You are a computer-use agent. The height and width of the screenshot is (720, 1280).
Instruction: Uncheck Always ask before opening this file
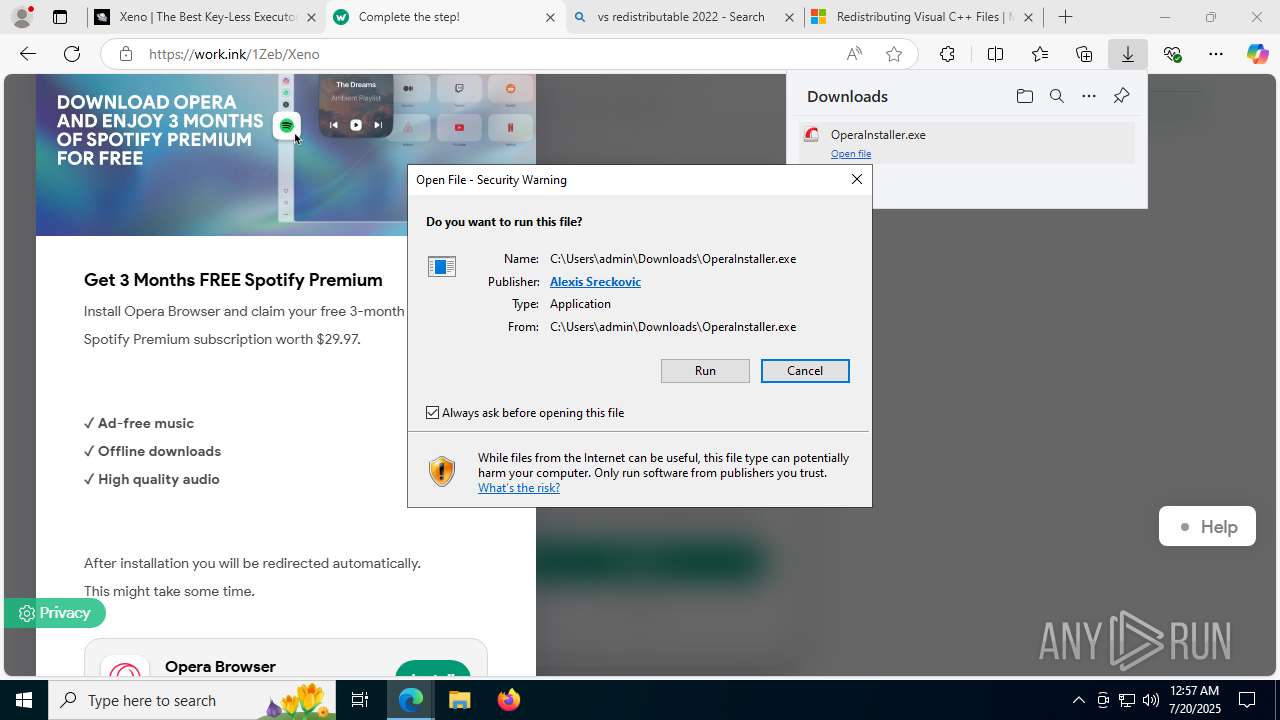tap(432, 412)
